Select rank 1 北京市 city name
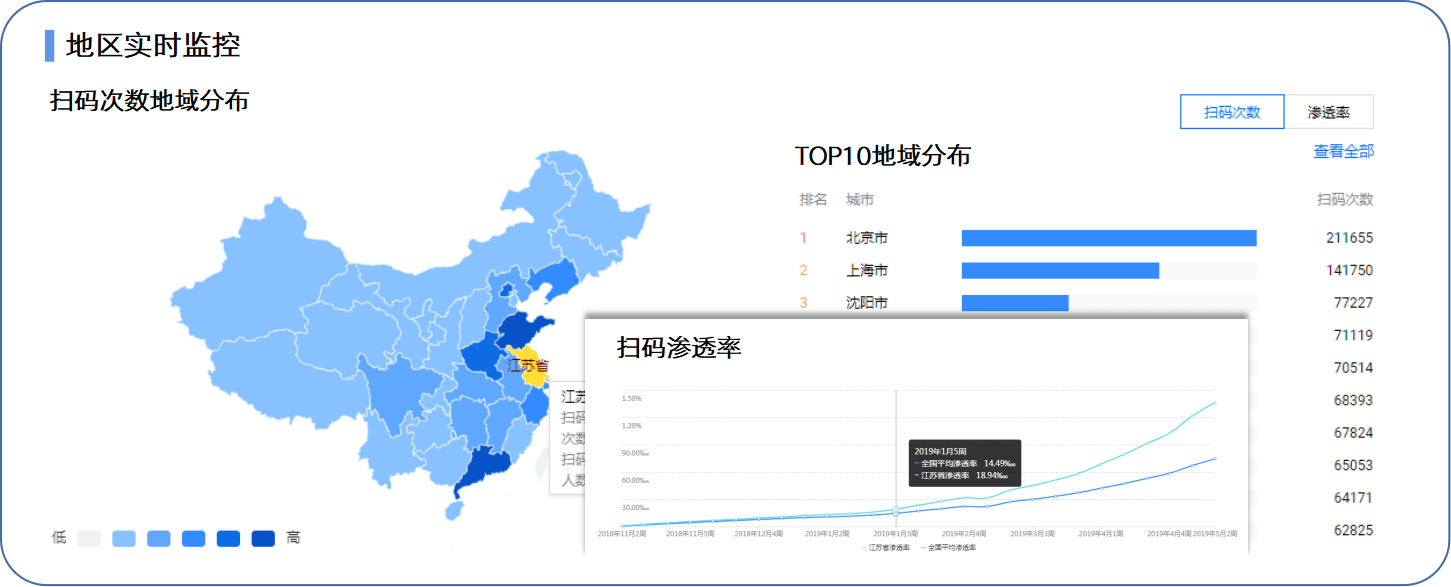The height and width of the screenshot is (587, 1451). point(866,238)
